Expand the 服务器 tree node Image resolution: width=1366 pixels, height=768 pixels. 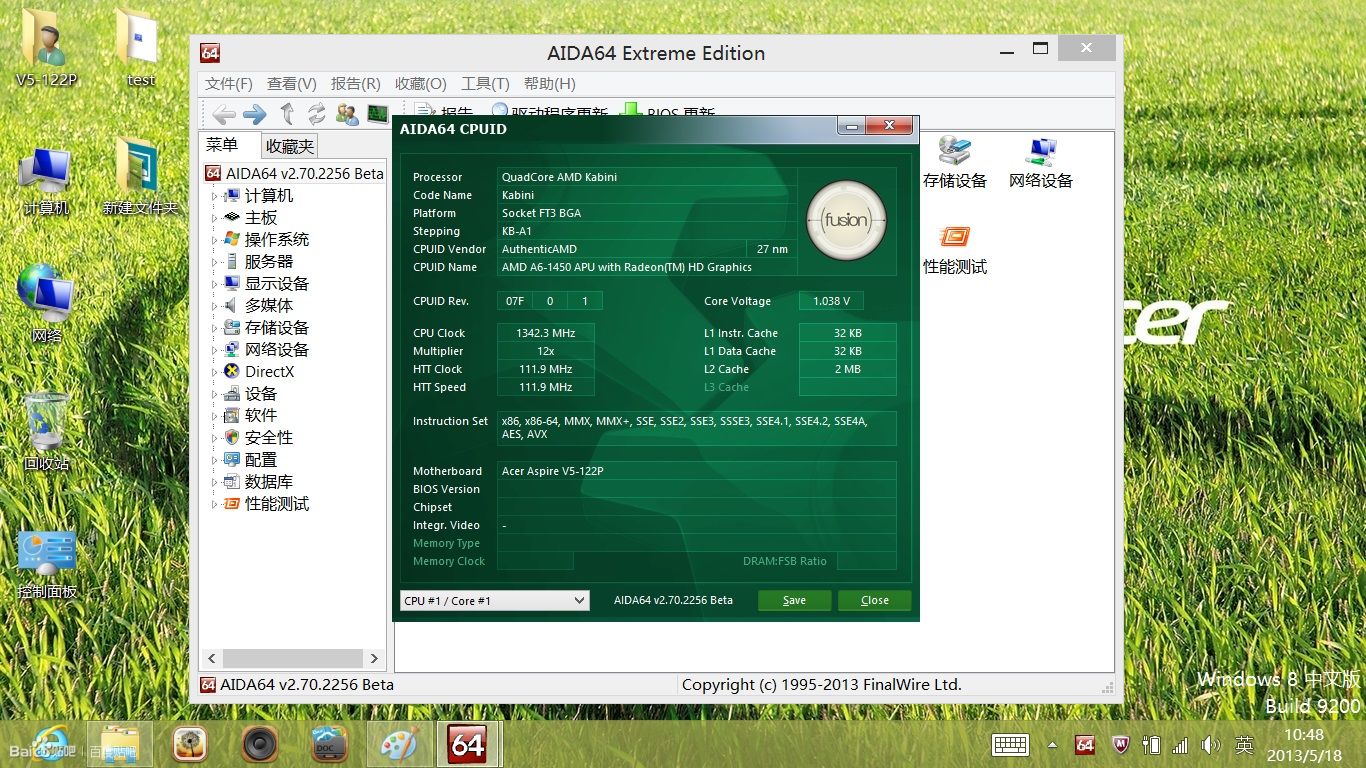pos(213,262)
